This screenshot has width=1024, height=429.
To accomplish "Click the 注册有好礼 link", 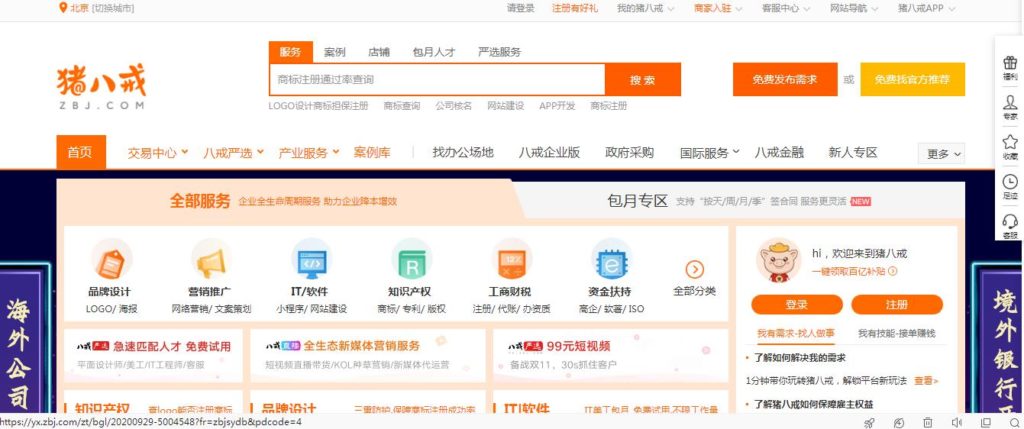I will click(575, 8).
